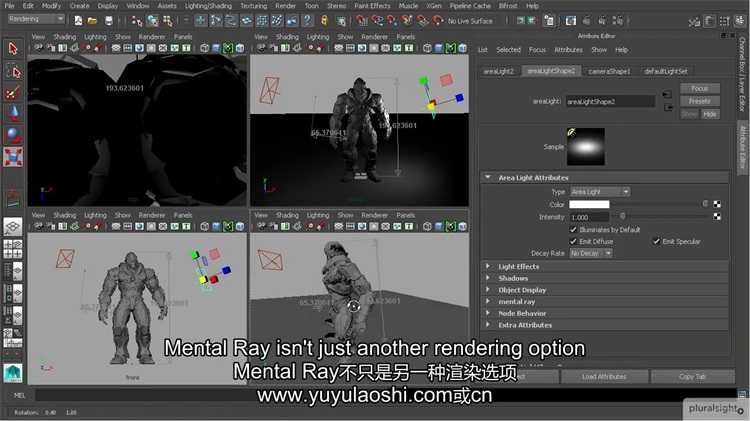Image resolution: width=750 pixels, height=421 pixels.
Task: Toggle camera select icon in bottom-left viewport
Action: (38, 226)
